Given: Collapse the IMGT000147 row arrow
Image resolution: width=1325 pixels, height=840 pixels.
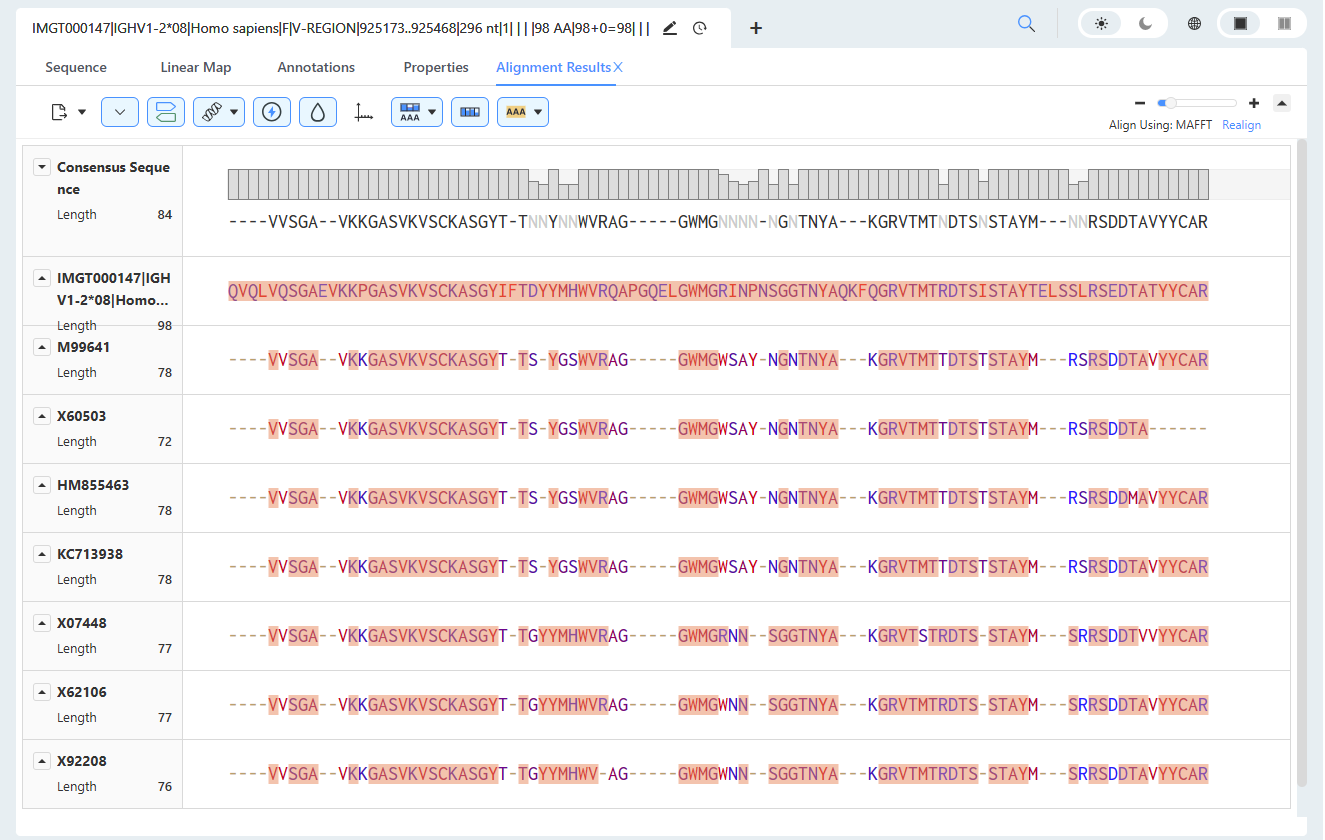Looking at the screenshot, I should [42, 277].
